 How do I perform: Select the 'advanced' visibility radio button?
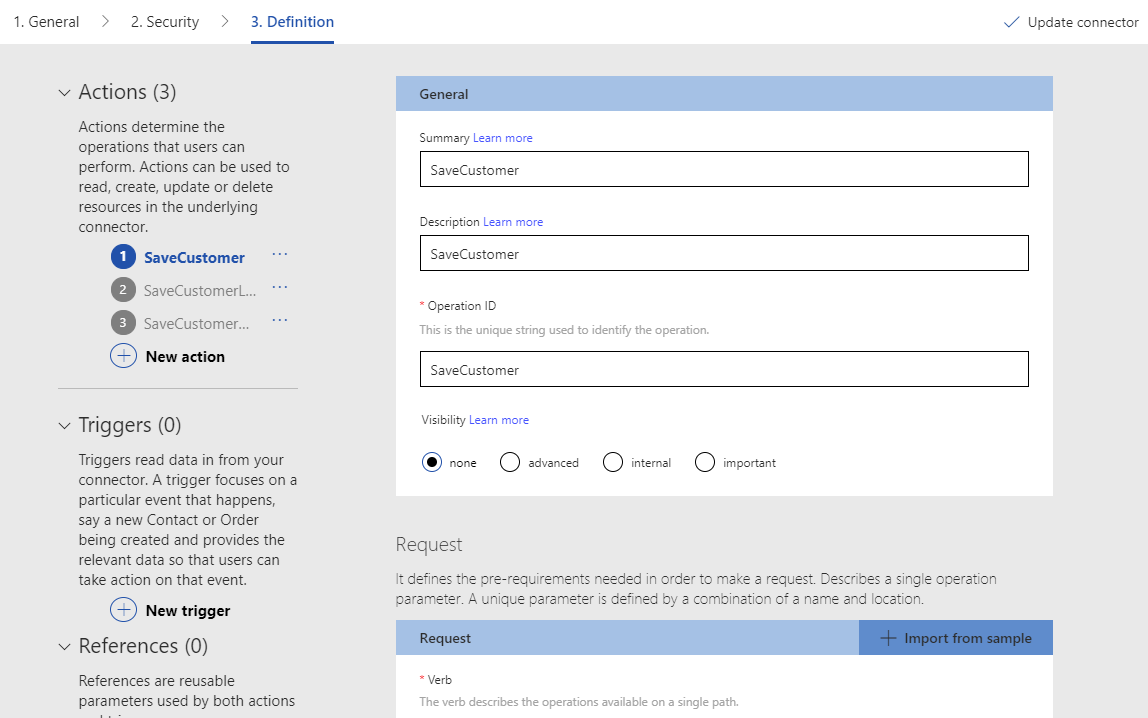tap(510, 462)
